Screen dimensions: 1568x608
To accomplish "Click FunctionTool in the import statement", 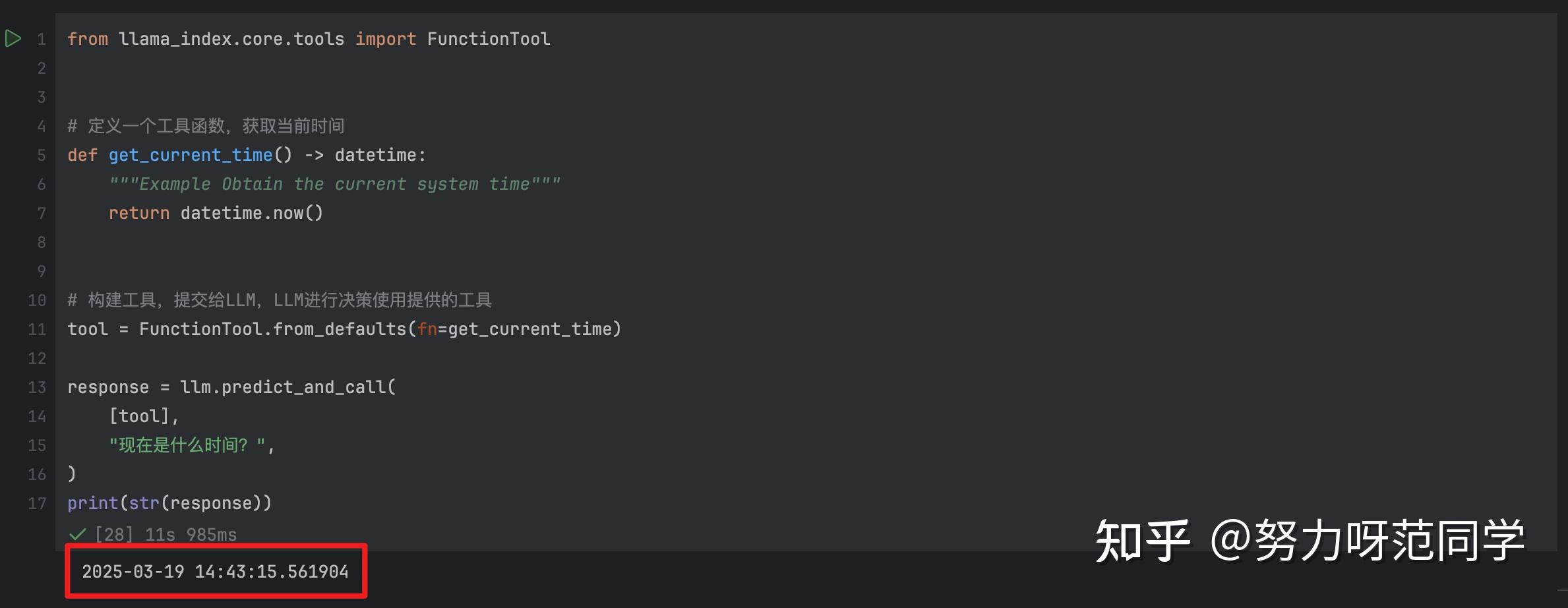I will pyautogui.click(x=488, y=40).
